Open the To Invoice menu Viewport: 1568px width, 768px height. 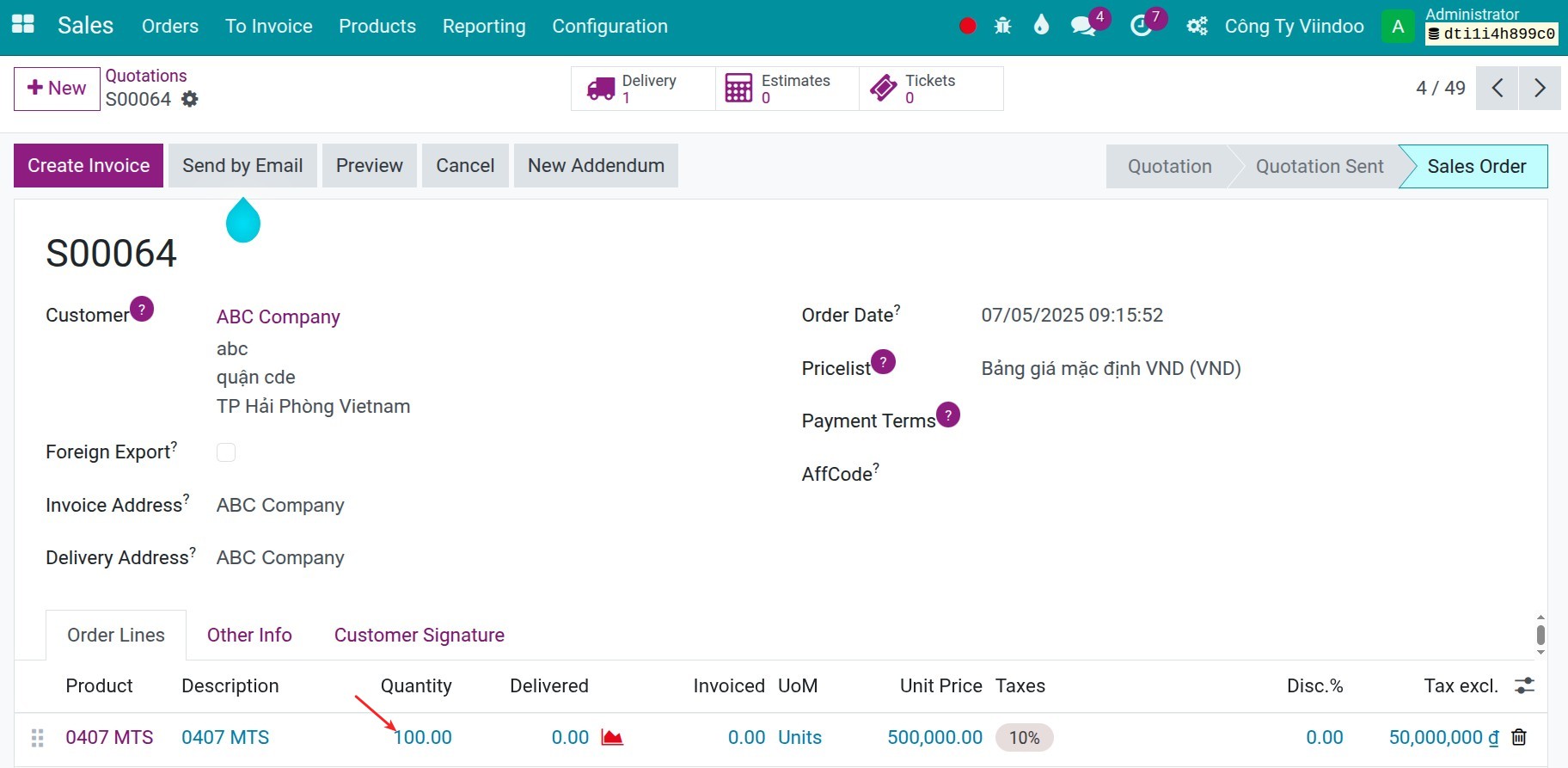[x=269, y=26]
